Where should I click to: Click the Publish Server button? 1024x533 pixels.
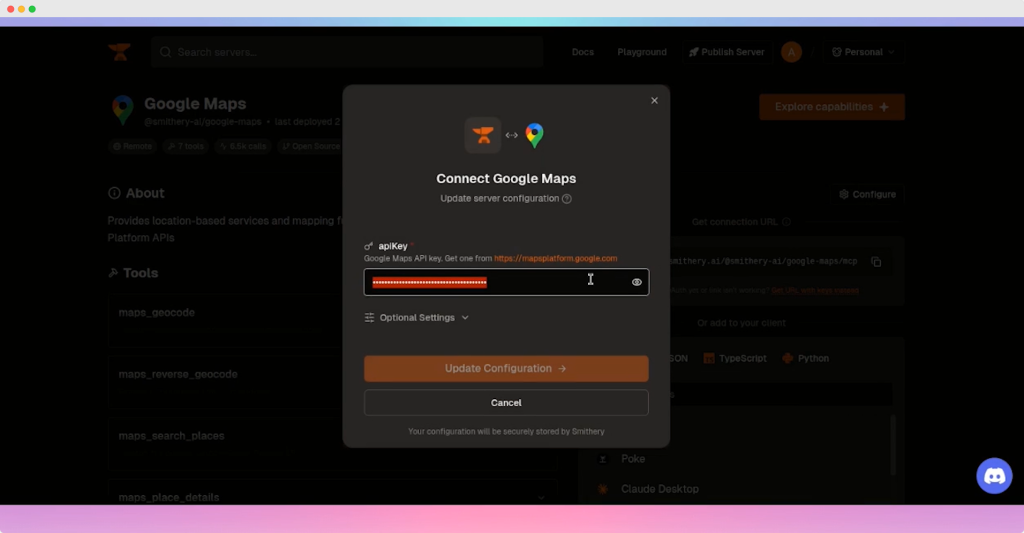[x=727, y=52]
